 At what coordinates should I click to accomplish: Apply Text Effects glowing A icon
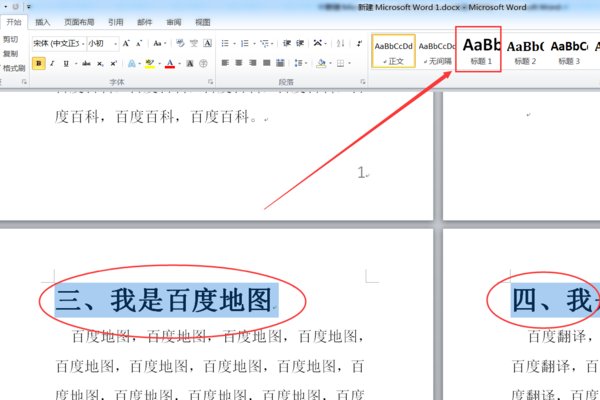(x=132, y=64)
